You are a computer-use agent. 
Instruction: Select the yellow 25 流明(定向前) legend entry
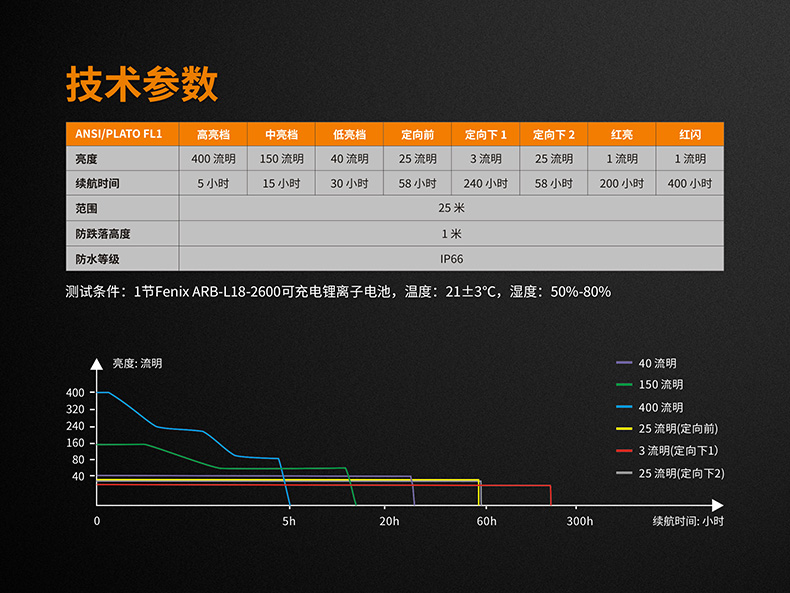[x=669, y=429]
